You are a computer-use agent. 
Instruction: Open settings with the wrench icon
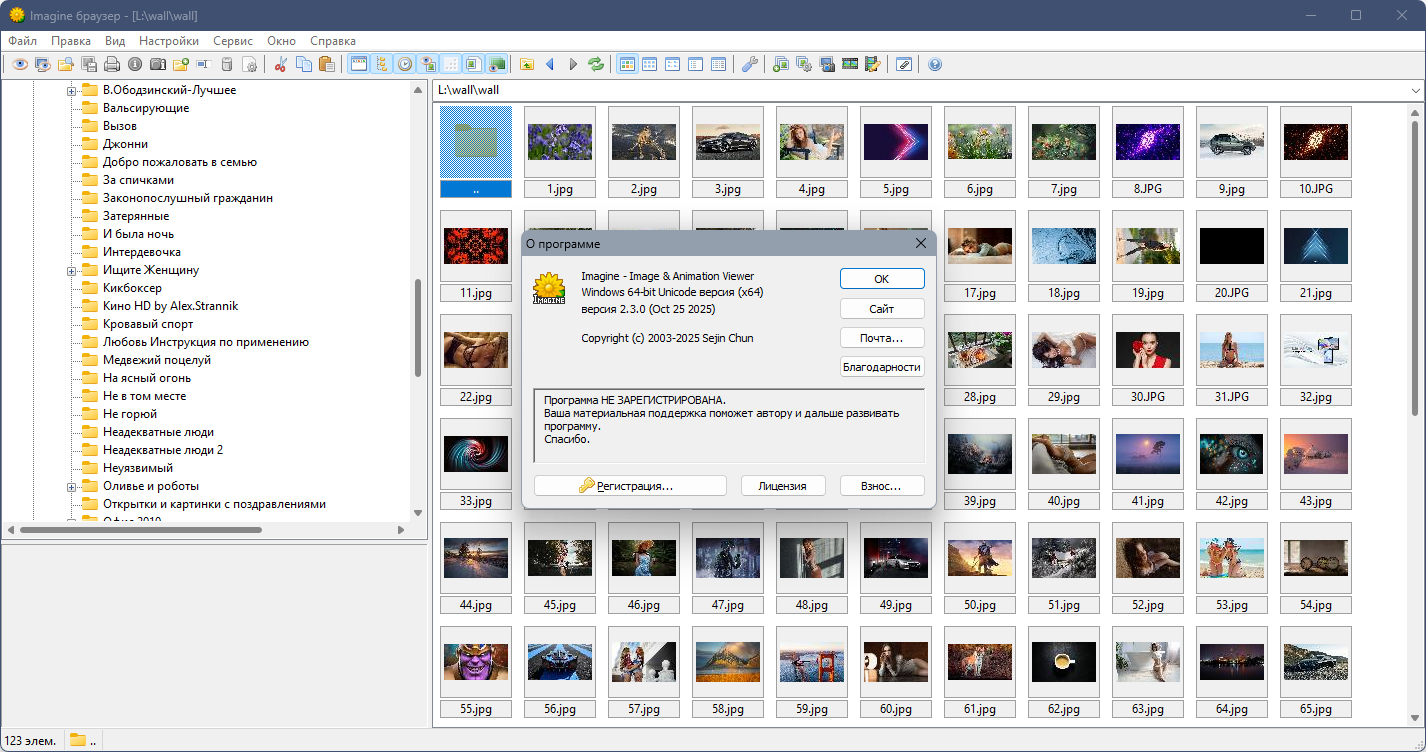[749, 64]
